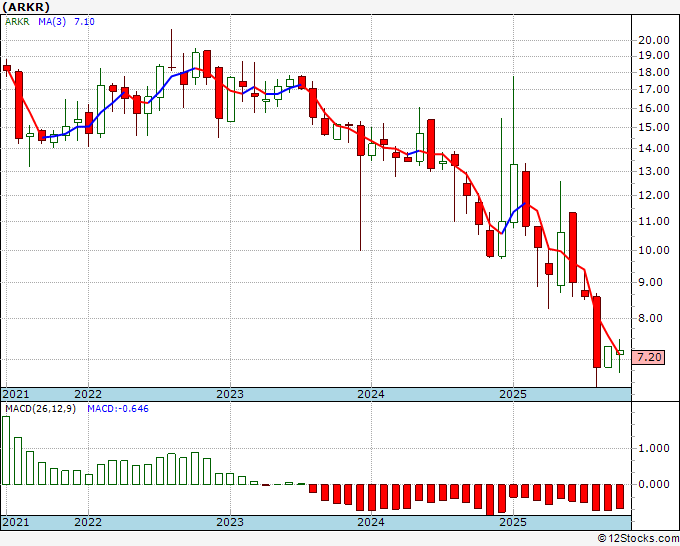Click the 15.00 price axis label
Viewport: 680px width, 546px height.
pyautogui.click(x=654, y=128)
